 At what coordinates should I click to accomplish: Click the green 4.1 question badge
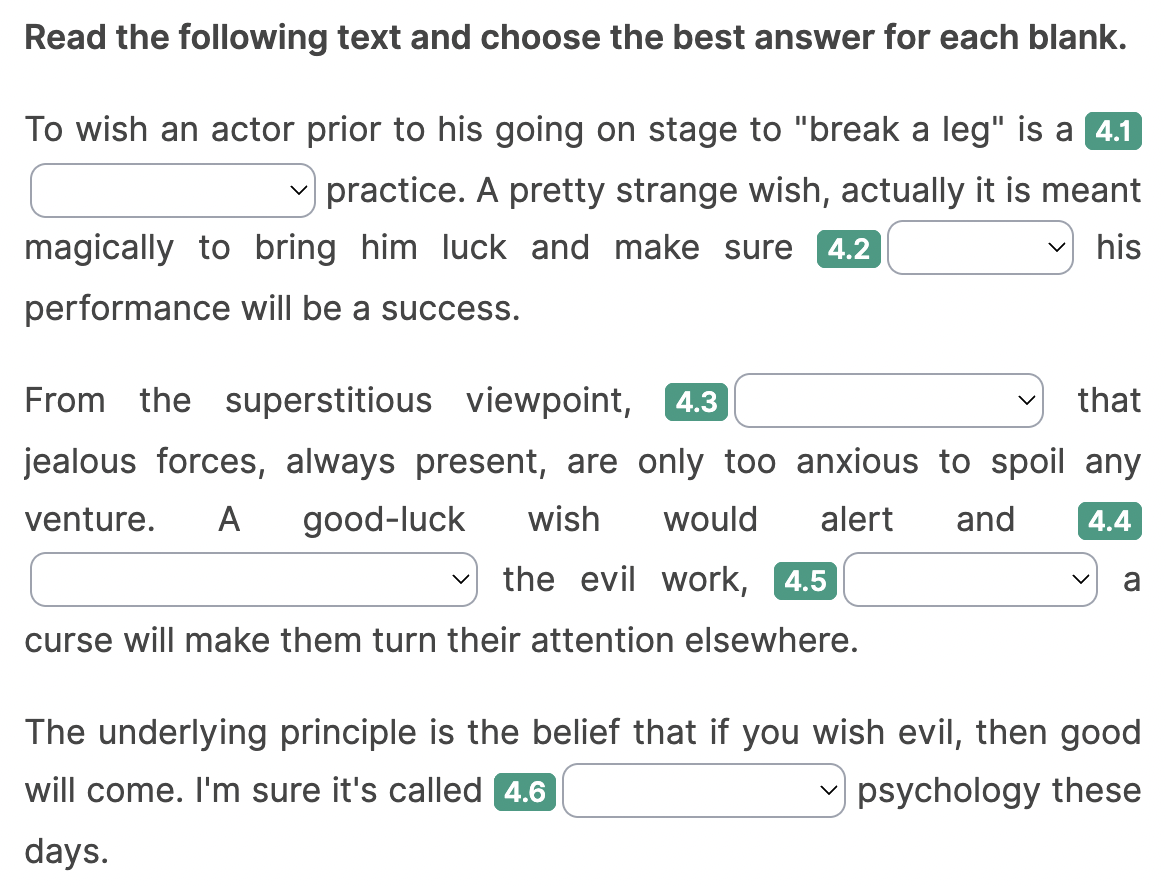pos(1112,132)
